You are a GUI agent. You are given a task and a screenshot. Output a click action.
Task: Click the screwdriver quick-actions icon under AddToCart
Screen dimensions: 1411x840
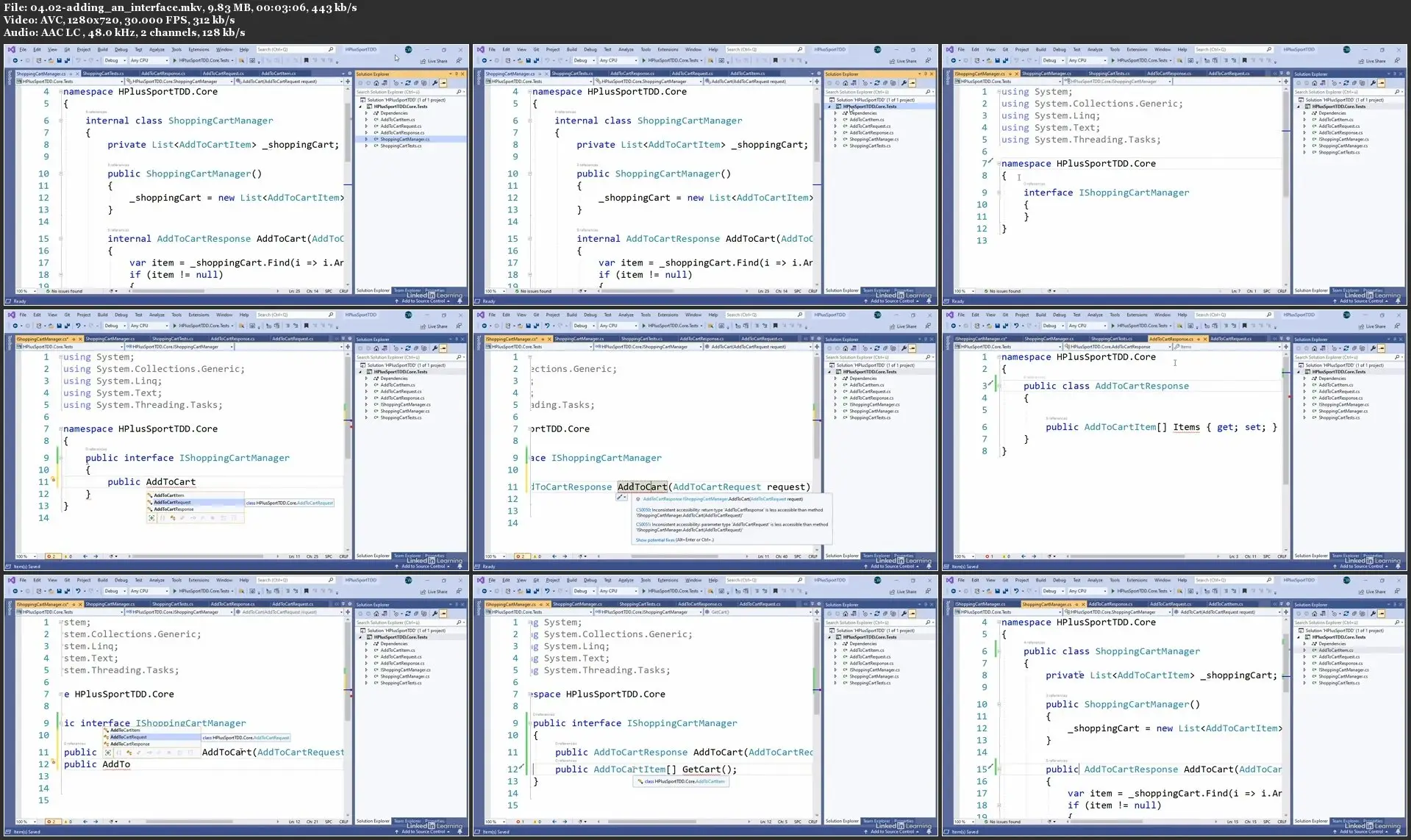point(621,498)
